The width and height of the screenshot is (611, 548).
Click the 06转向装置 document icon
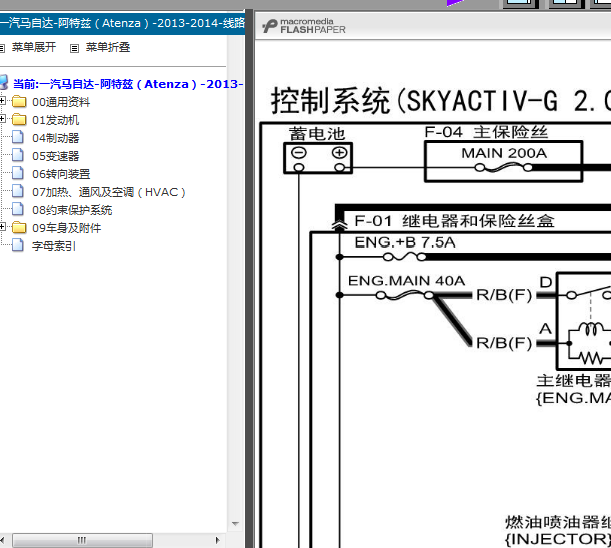[18, 173]
